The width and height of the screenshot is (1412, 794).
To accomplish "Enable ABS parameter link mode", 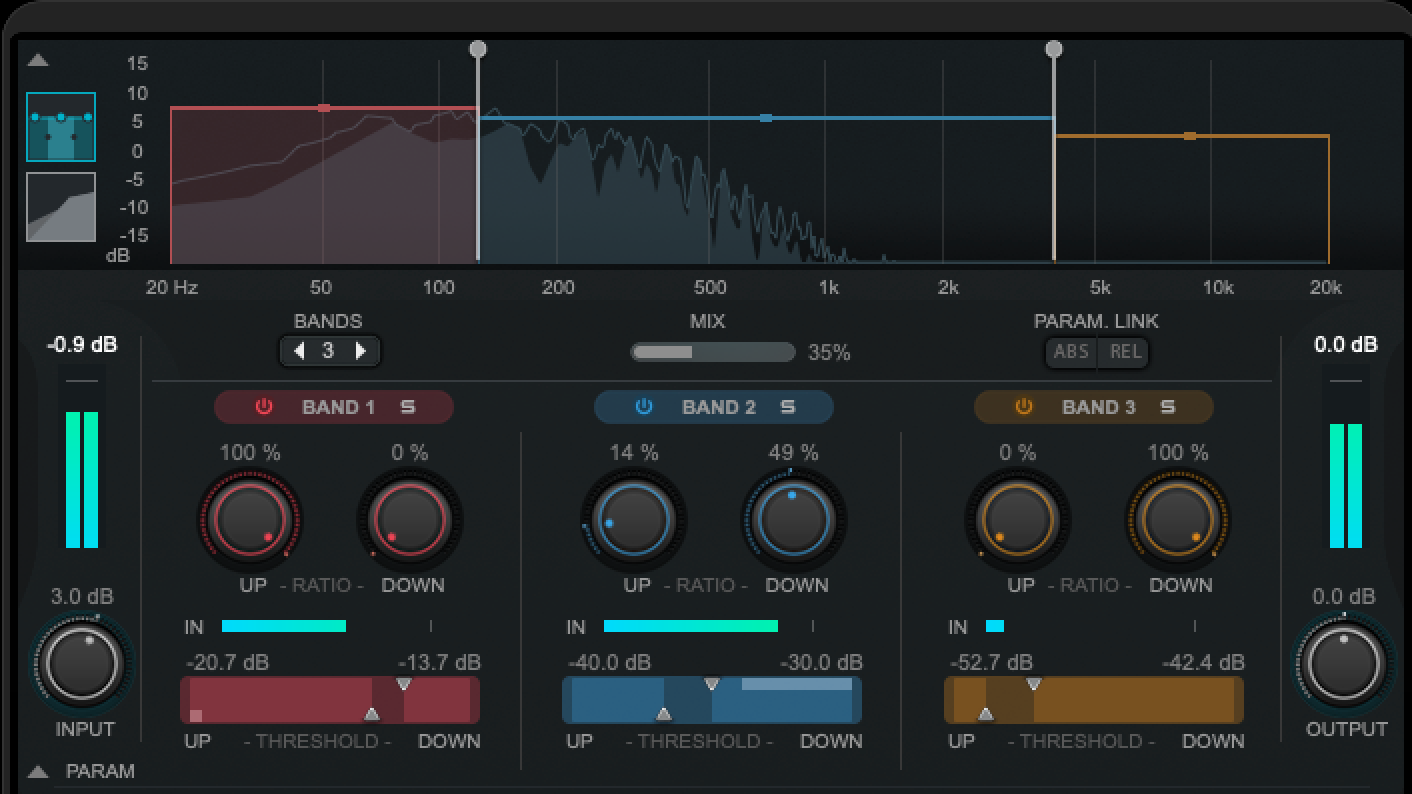I will pyautogui.click(x=1071, y=352).
